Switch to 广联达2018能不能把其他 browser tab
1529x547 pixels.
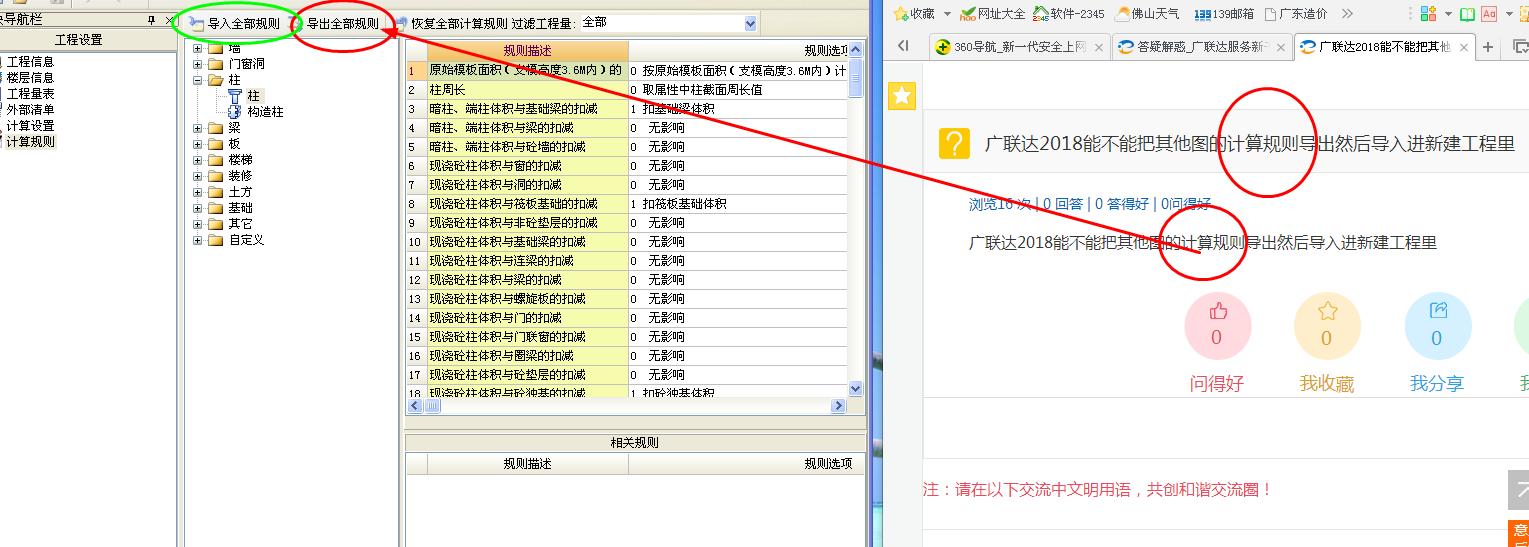(x=1384, y=47)
